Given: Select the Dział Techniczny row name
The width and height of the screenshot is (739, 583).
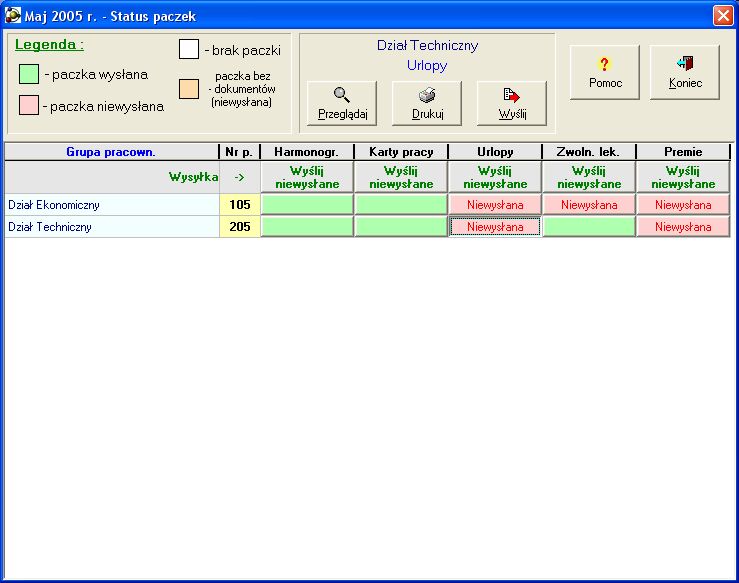Looking at the screenshot, I should click(x=112, y=227).
